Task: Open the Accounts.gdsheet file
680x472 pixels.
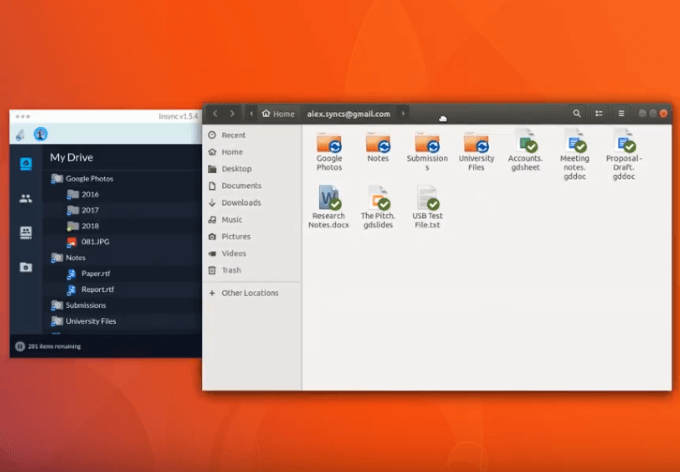Action: [525, 143]
